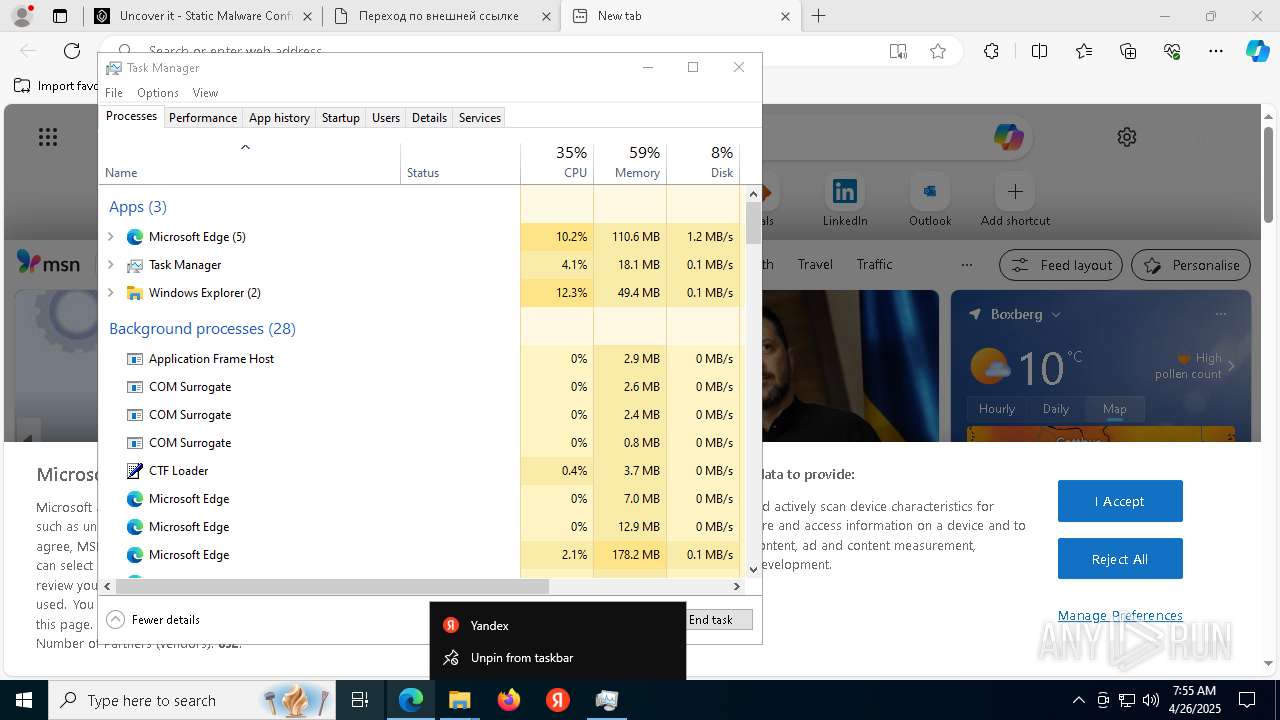Open the Edge profile icon
The height and width of the screenshot is (720, 1280).
[x=21, y=16]
